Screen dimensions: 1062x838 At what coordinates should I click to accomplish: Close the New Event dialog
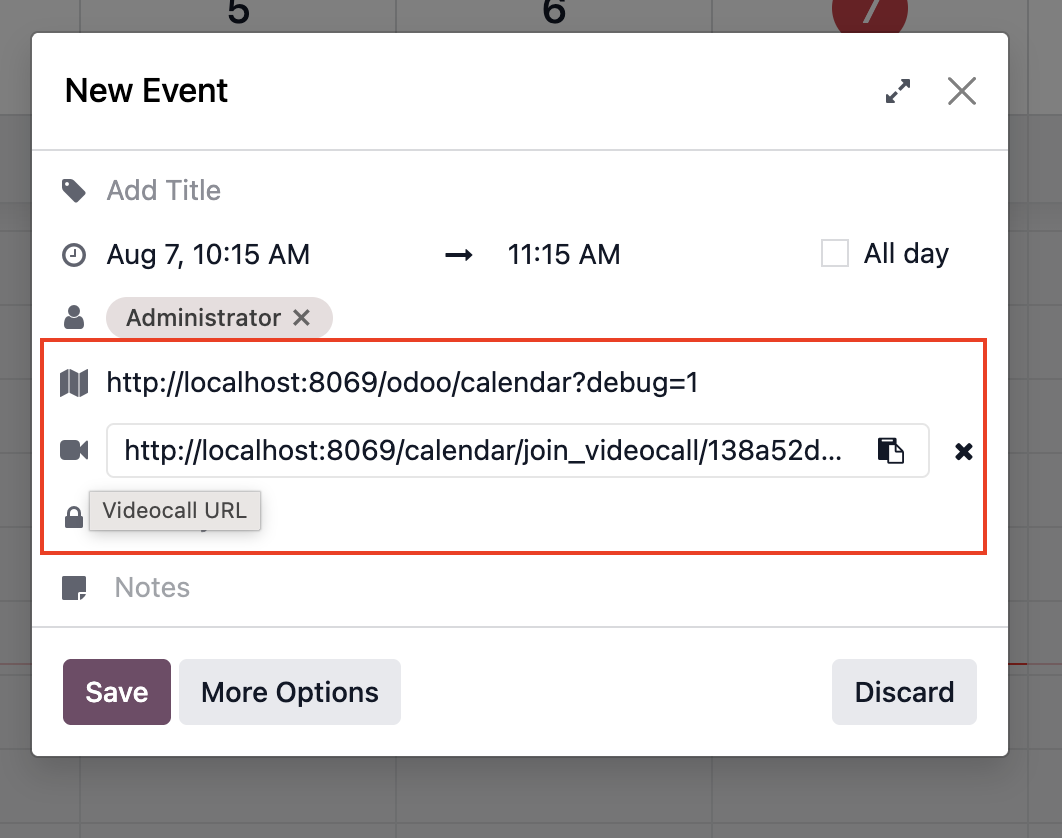(x=962, y=91)
